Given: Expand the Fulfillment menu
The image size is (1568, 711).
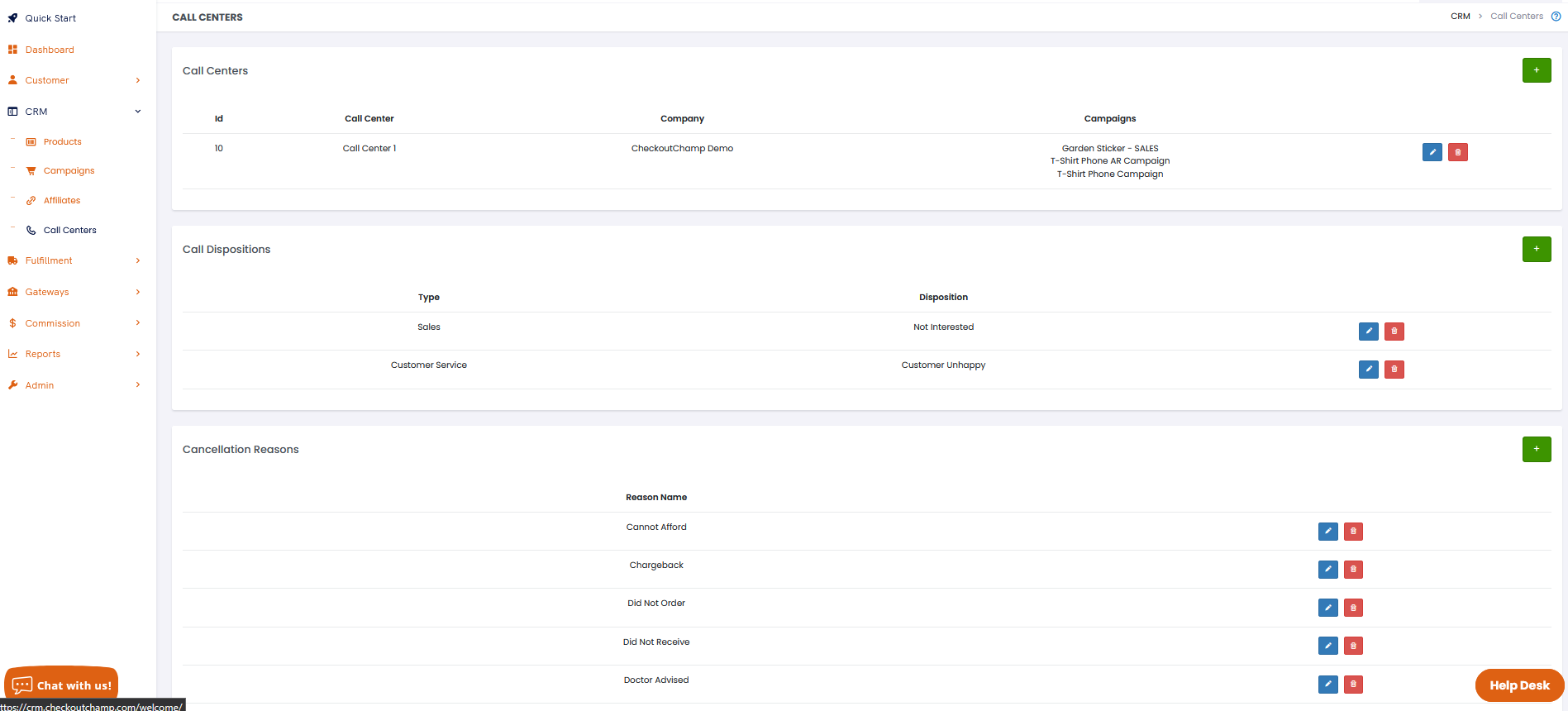Looking at the screenshot, I should 74,260.
